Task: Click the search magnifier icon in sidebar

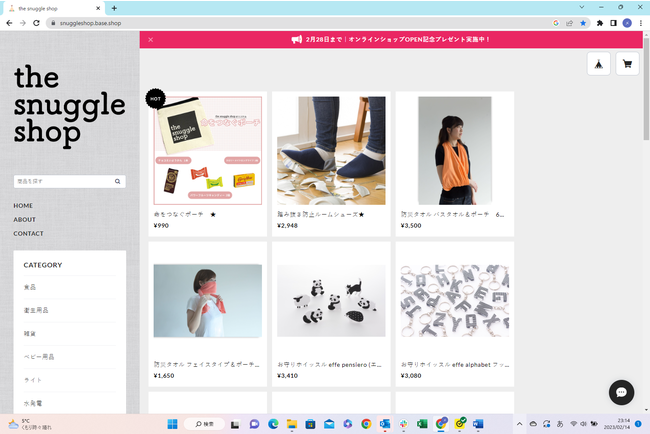Action: [118, 182]
